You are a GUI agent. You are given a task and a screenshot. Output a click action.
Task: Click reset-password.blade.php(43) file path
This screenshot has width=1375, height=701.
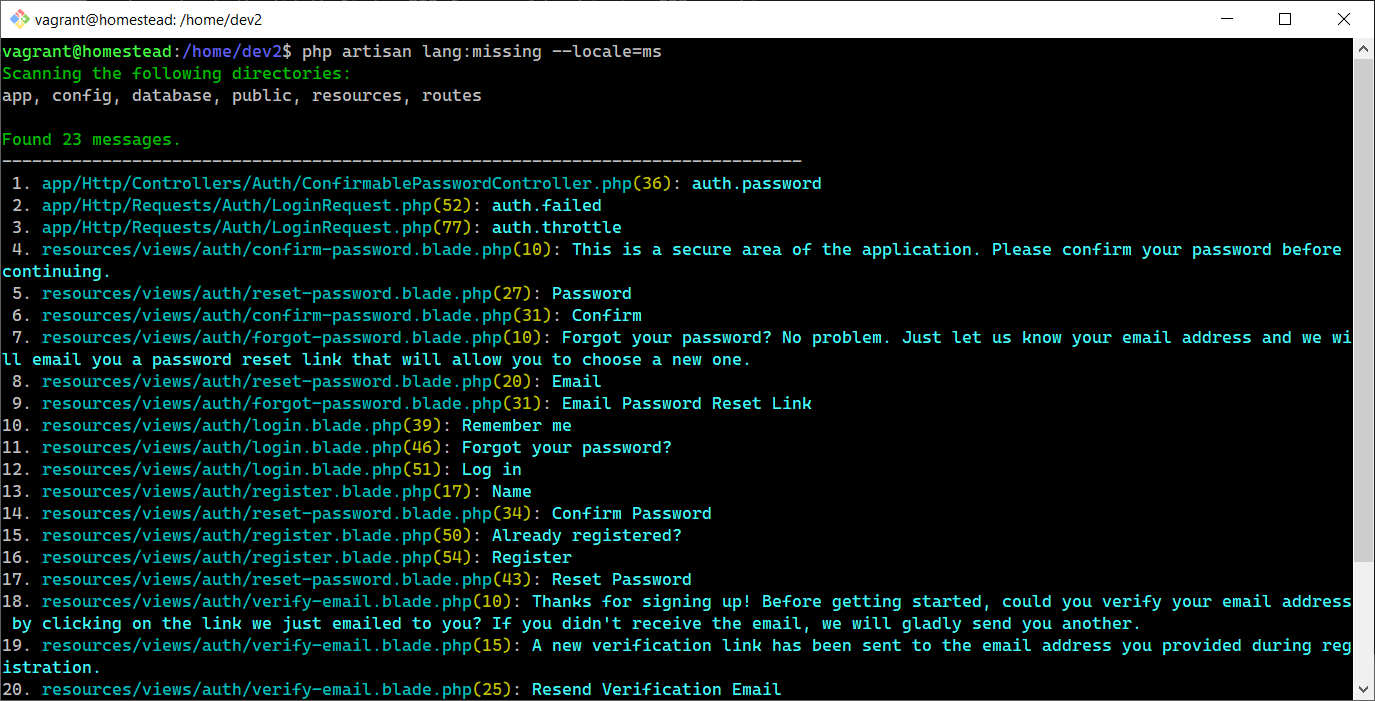[286, 580]
